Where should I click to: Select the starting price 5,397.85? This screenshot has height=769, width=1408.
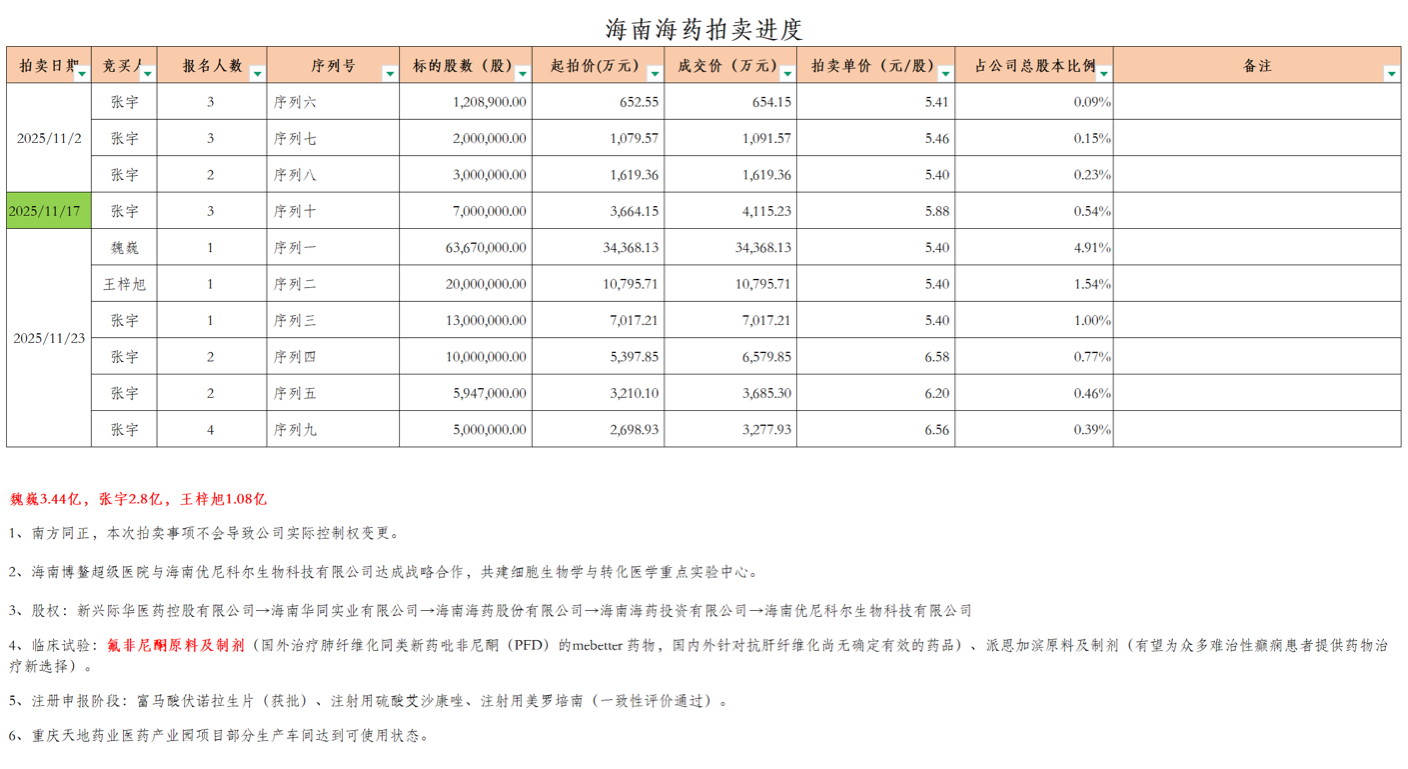598,356
